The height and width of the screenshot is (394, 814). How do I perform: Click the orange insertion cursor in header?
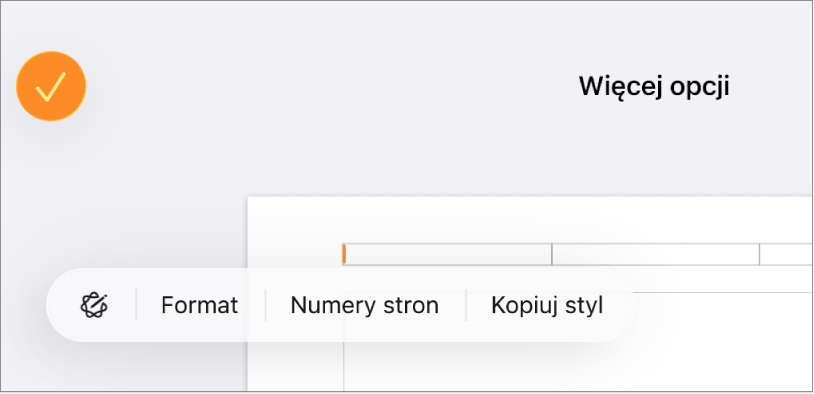pos(344,254)
